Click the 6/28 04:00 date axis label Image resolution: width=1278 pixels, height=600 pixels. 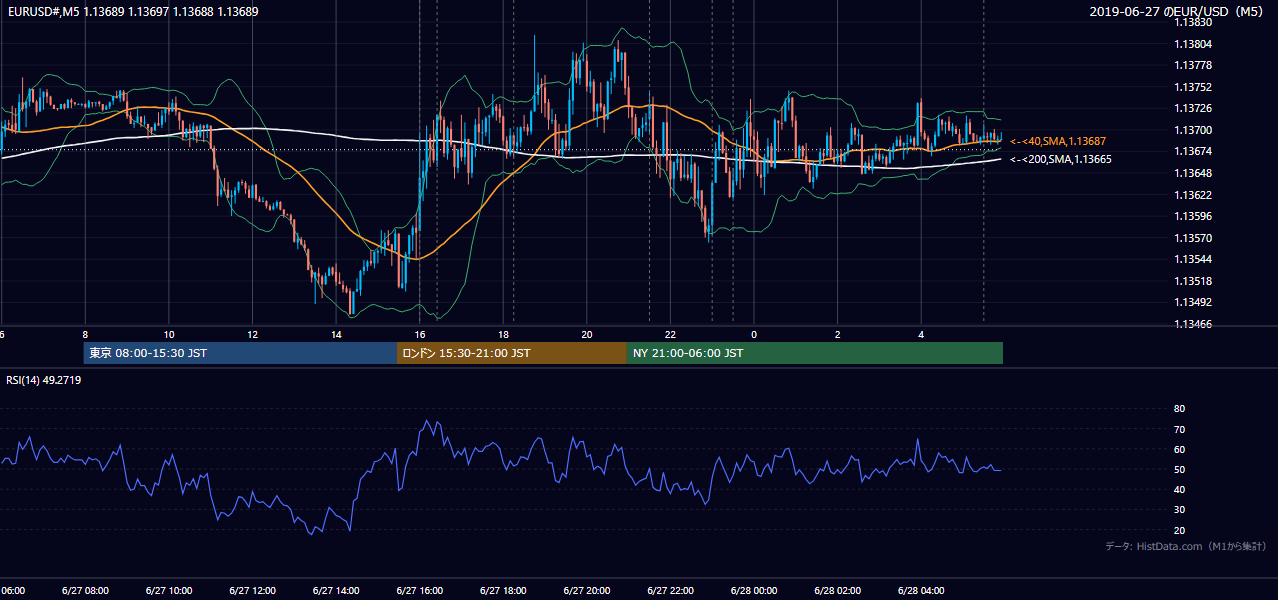(x=922, y=591)
